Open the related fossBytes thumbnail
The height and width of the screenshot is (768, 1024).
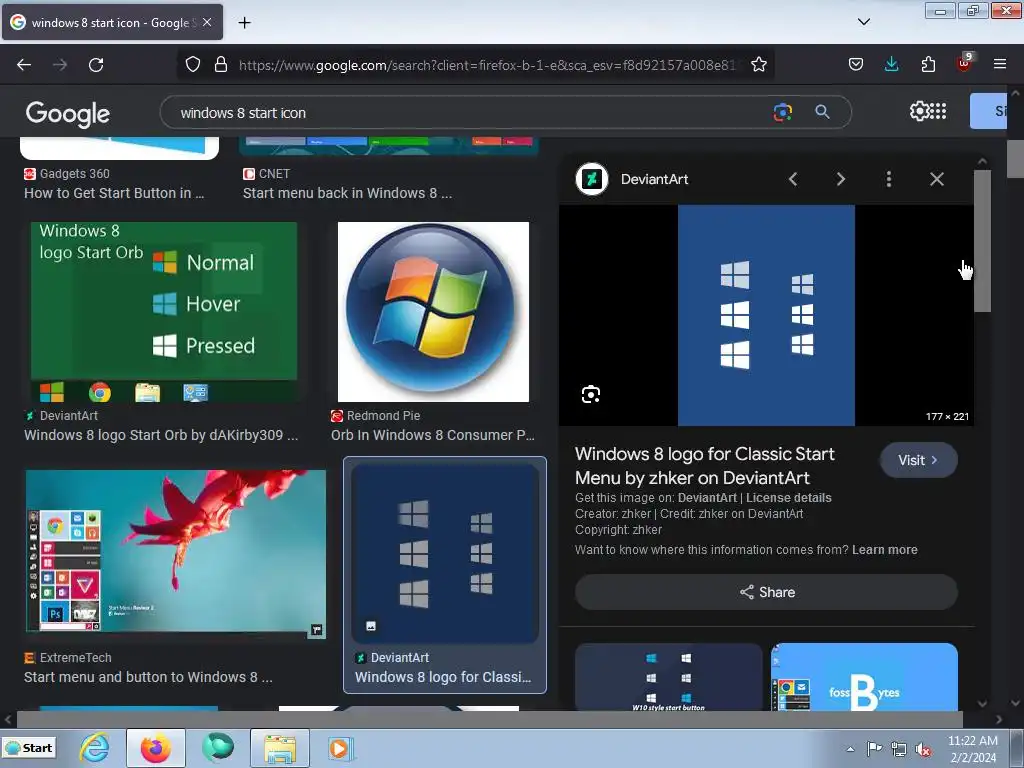click(x=864, y=677)
